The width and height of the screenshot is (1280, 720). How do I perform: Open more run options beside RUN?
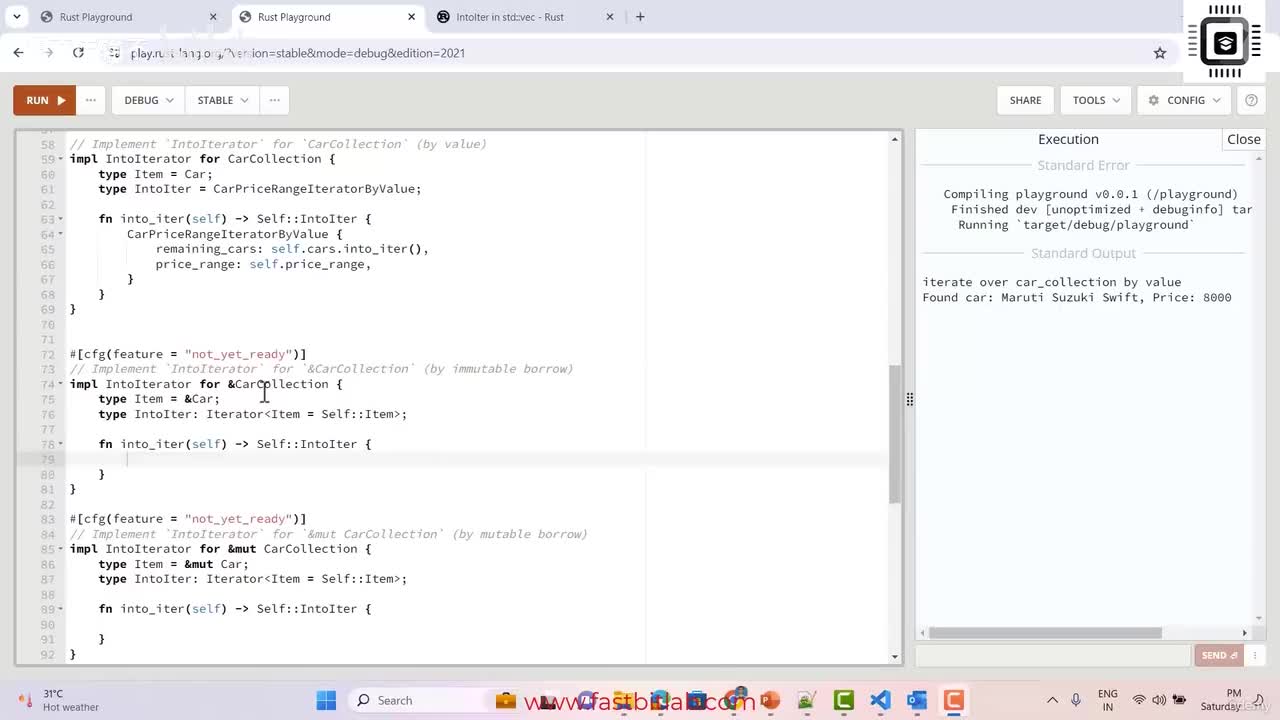(x=91, y=100)
